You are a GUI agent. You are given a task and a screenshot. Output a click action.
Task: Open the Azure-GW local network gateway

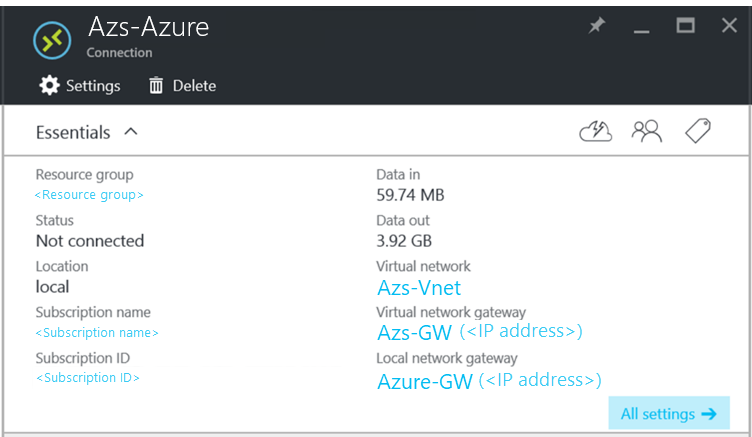(424, 381)
